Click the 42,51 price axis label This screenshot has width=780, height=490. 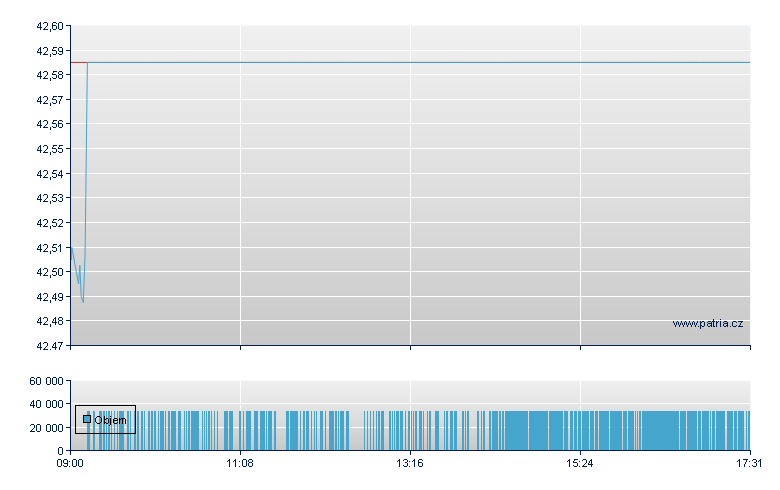(x=50, y=248)
